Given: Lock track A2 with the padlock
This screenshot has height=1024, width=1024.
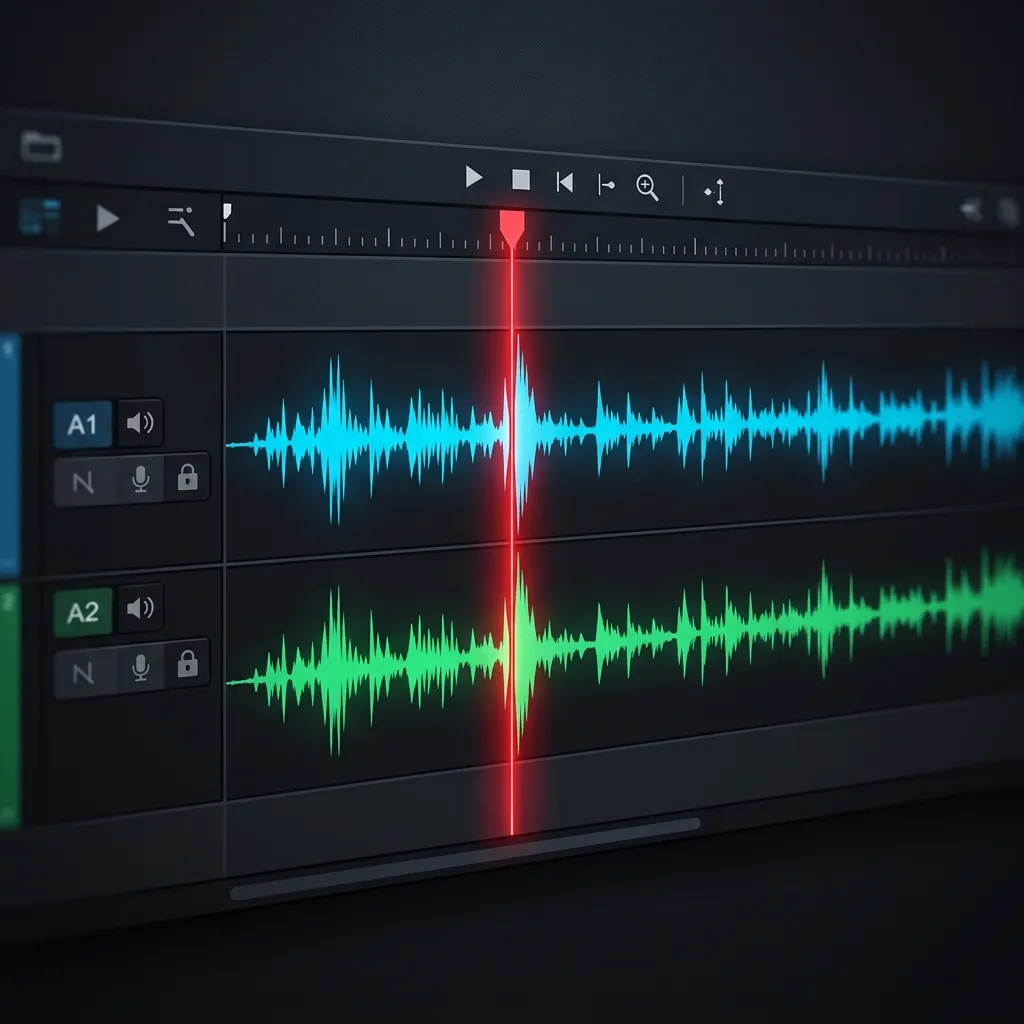Looking at the screenshot, I should (187, 664).
